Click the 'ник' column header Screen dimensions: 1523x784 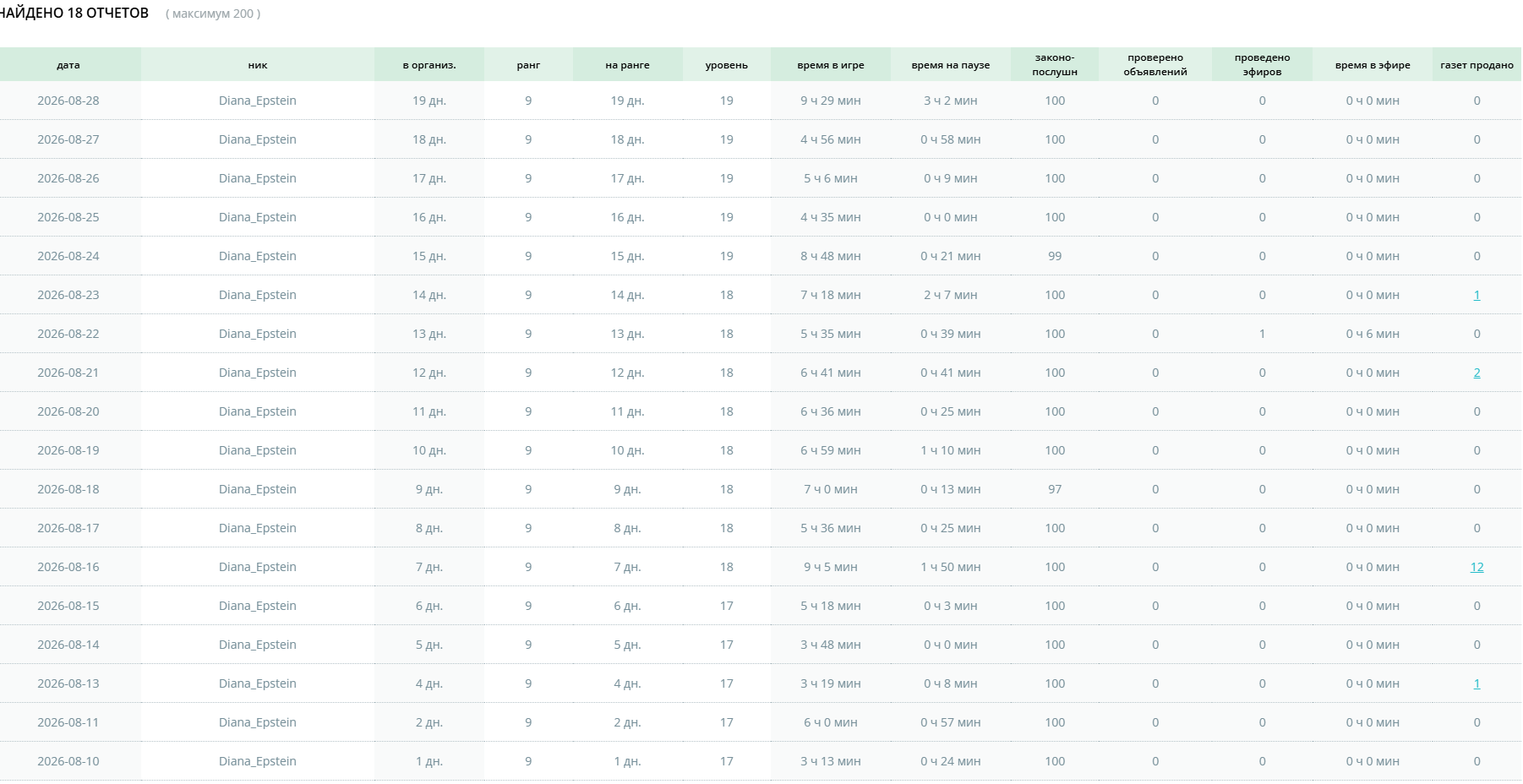pos(258,65)
